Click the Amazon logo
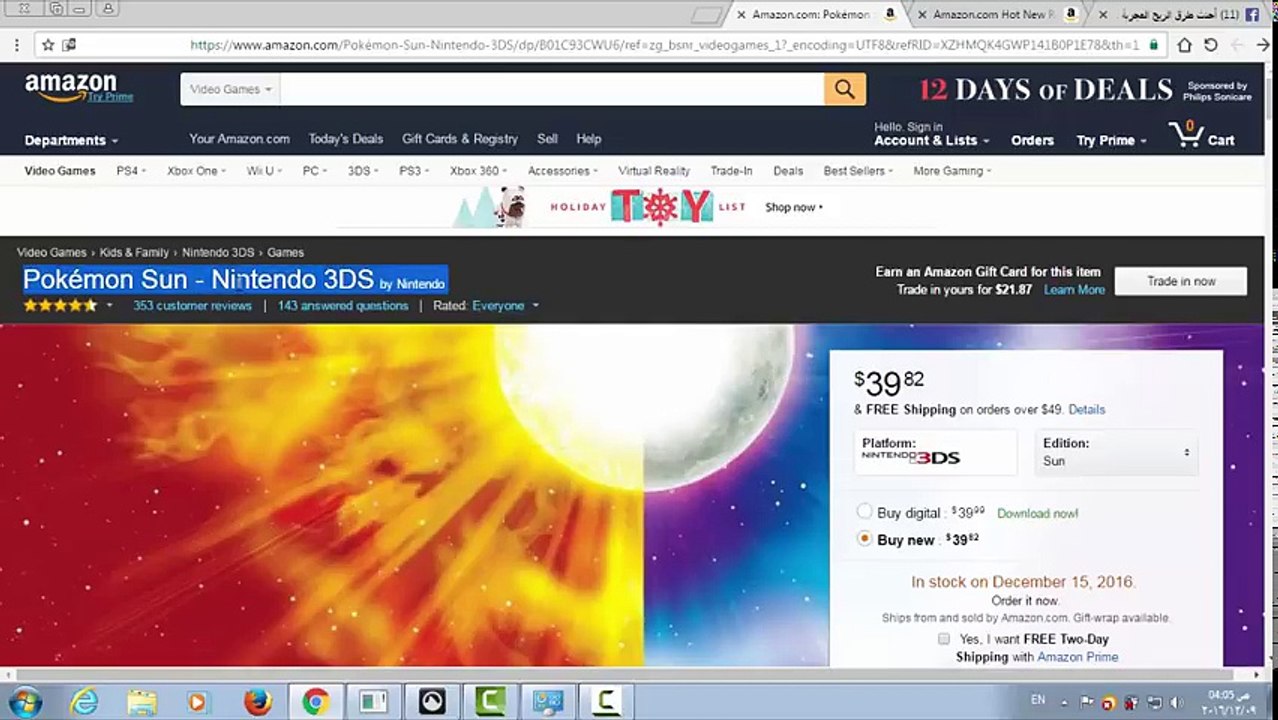The image size is (1278, 720). (71, 88)
